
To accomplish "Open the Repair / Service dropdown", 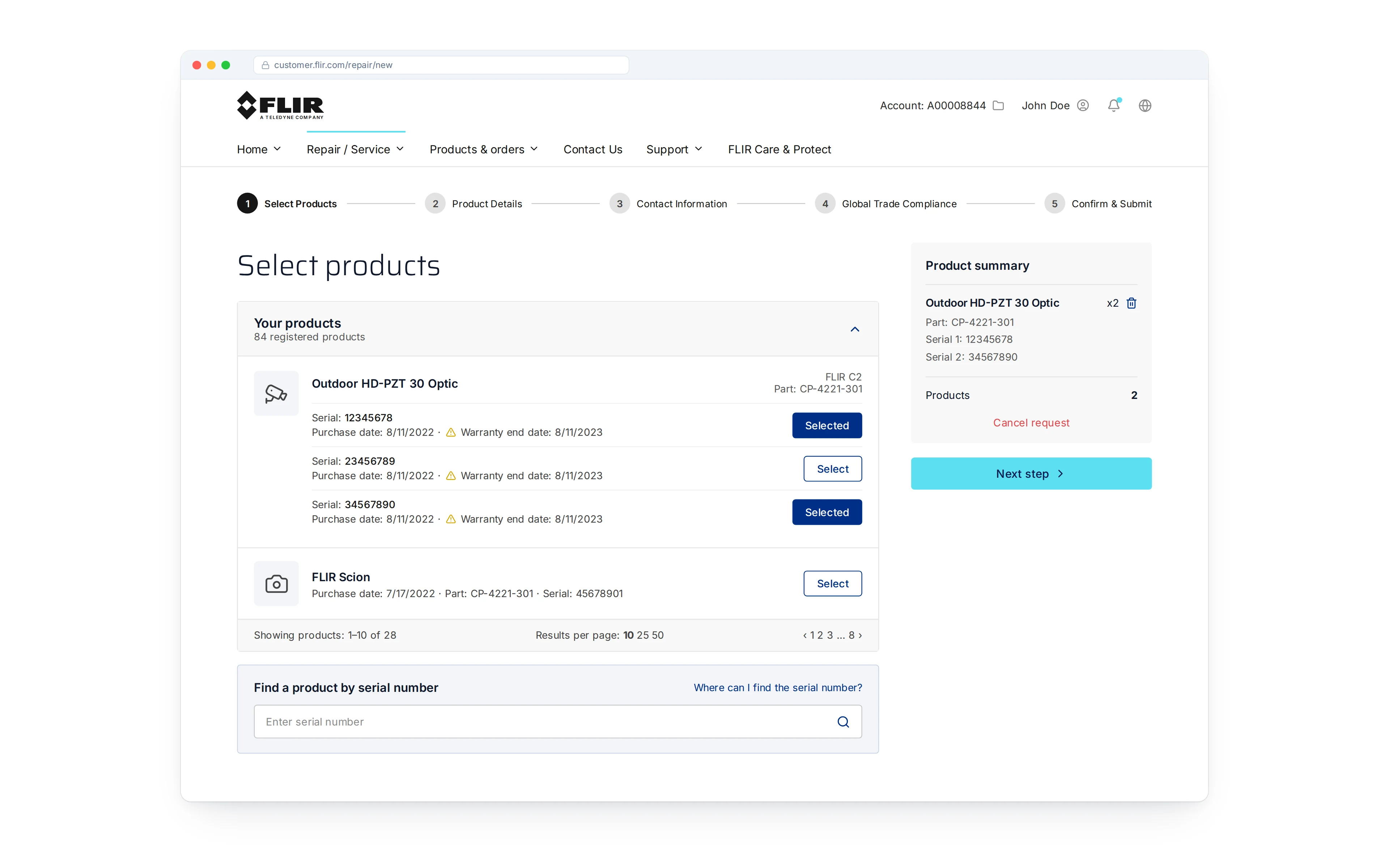I will 355,149.
